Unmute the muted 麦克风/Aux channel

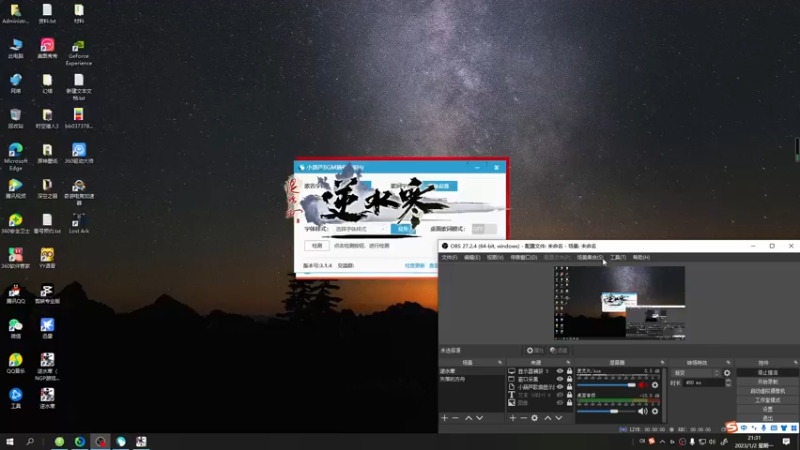[x=643, y=385]
